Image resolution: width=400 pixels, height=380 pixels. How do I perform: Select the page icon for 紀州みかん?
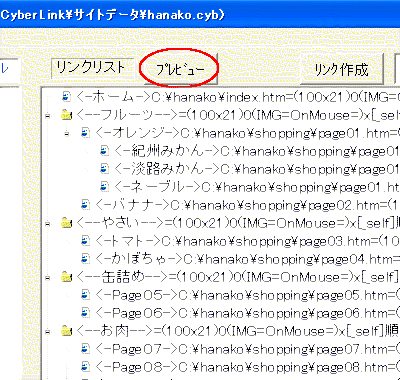[x=105, y=151]
